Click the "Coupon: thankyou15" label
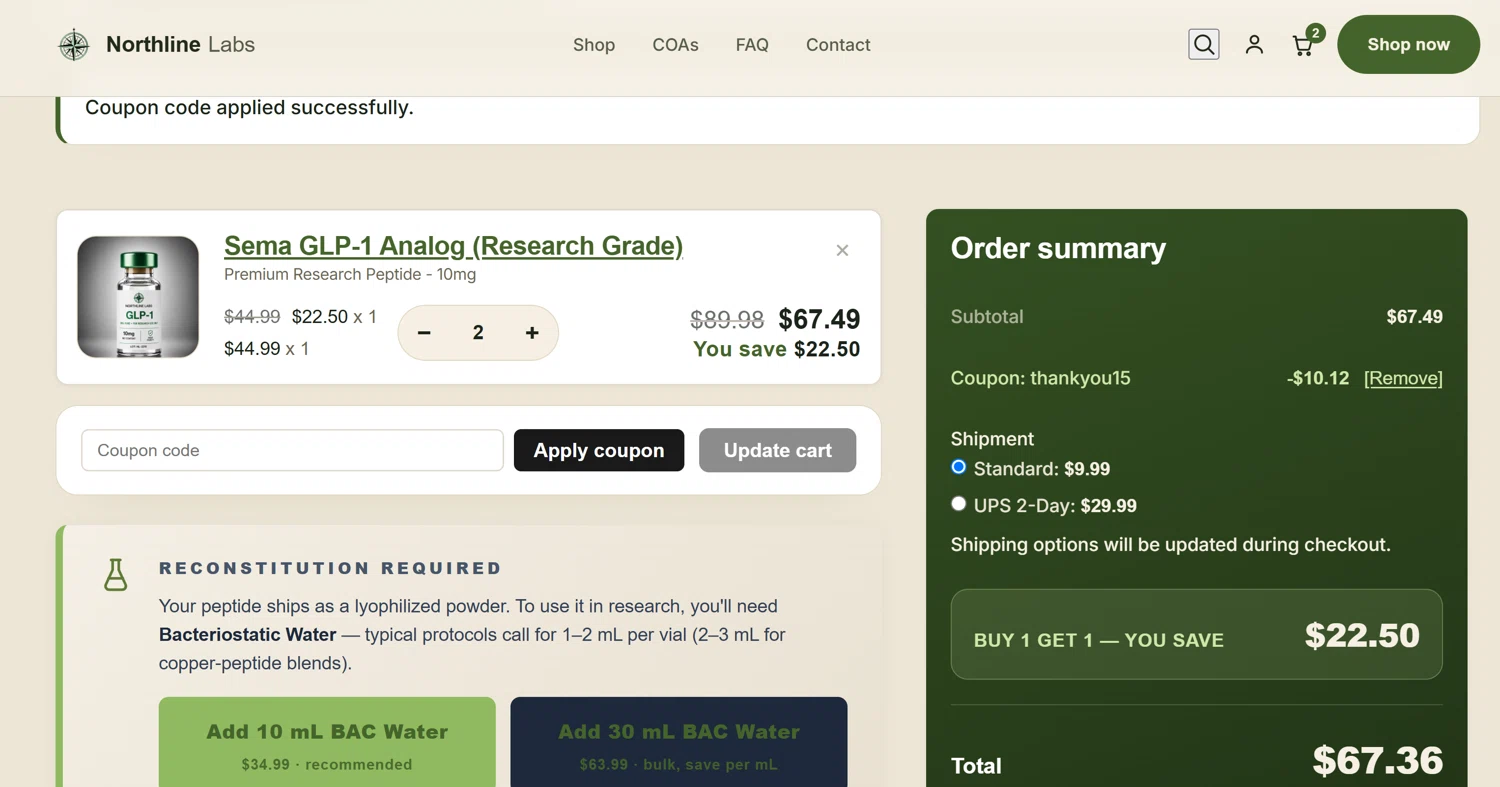This screenshot has width=1500, height=787. coord(1040,378)
